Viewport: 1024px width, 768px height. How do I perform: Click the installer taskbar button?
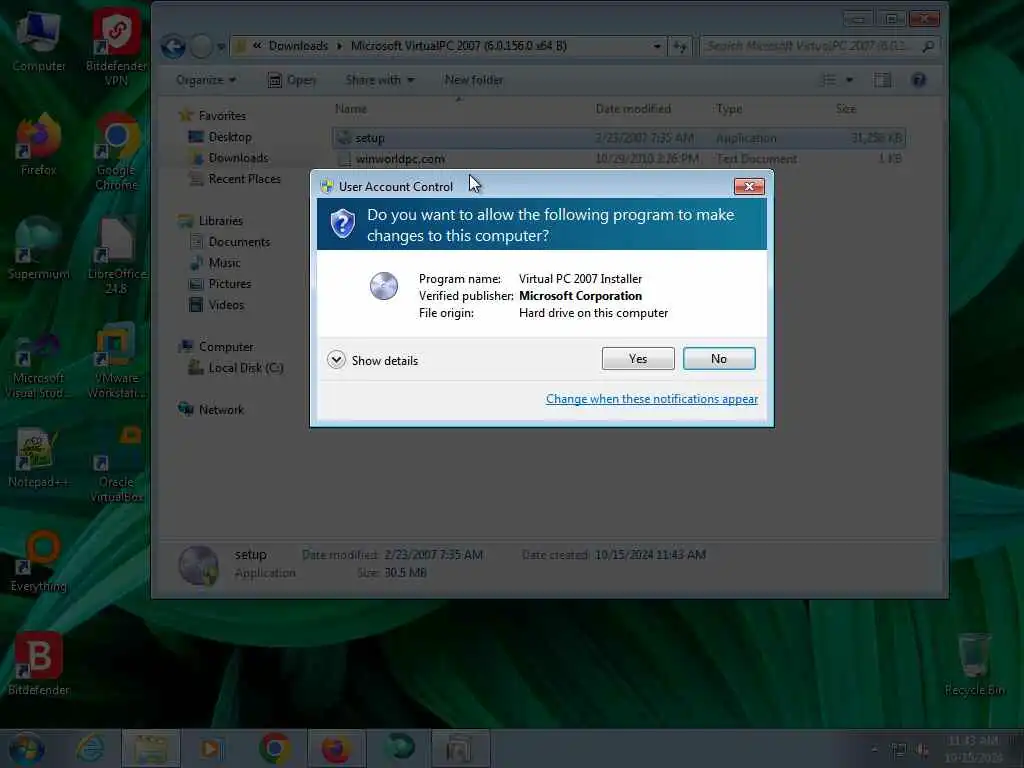click(x=460, y=748)
